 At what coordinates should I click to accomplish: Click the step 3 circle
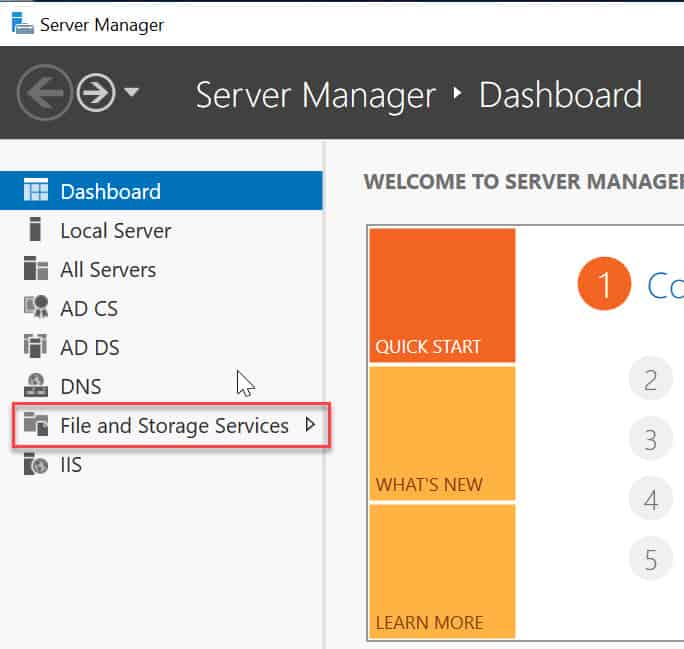click(x=650, y=439)
